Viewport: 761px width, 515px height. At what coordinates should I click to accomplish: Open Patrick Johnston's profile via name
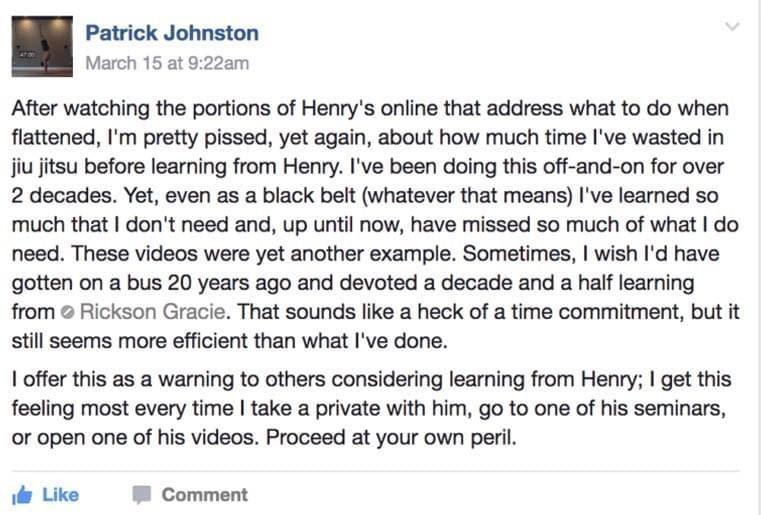pos(172,33)
